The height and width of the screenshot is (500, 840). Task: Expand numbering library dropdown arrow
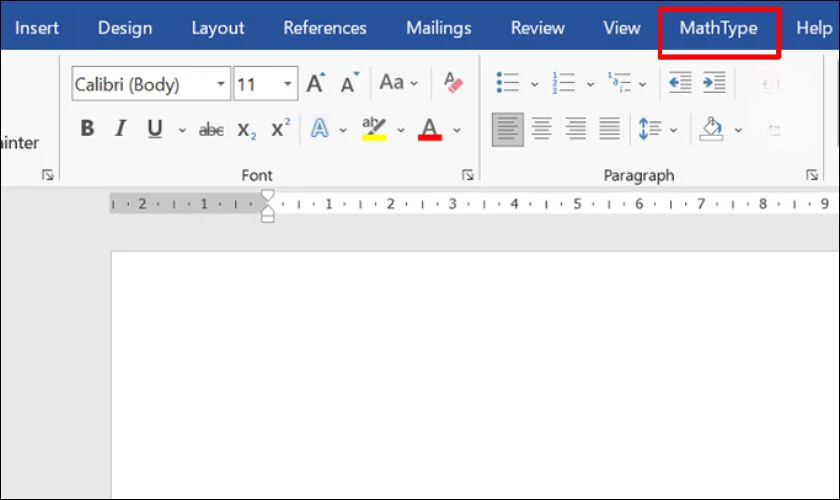coord(590,84)
